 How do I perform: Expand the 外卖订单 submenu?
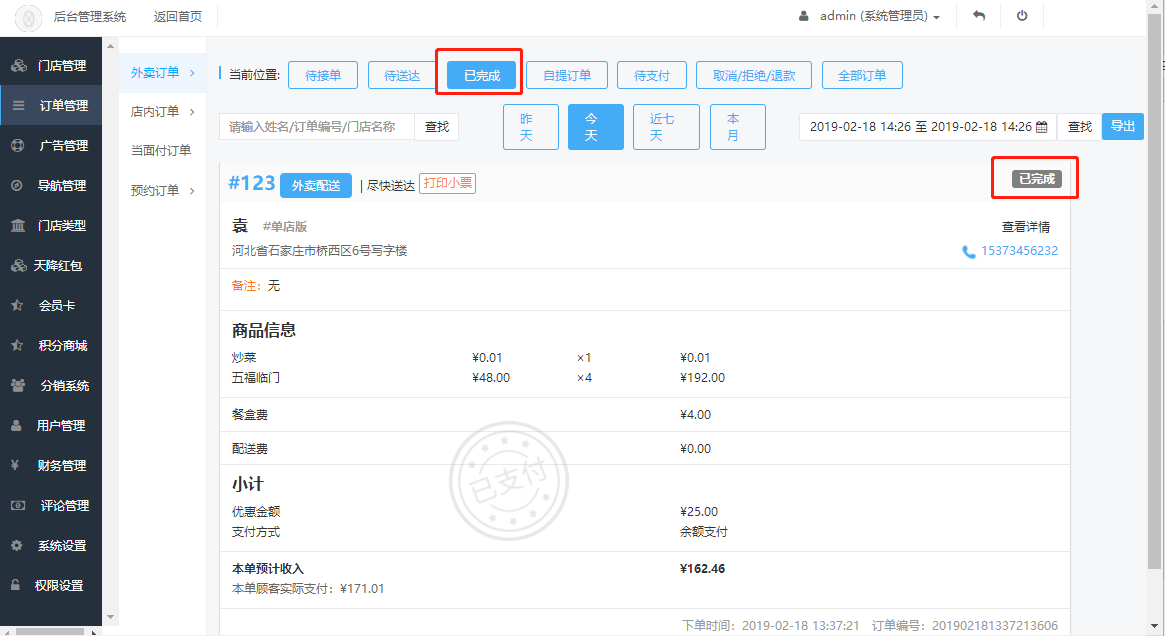(x=163, y=73)
